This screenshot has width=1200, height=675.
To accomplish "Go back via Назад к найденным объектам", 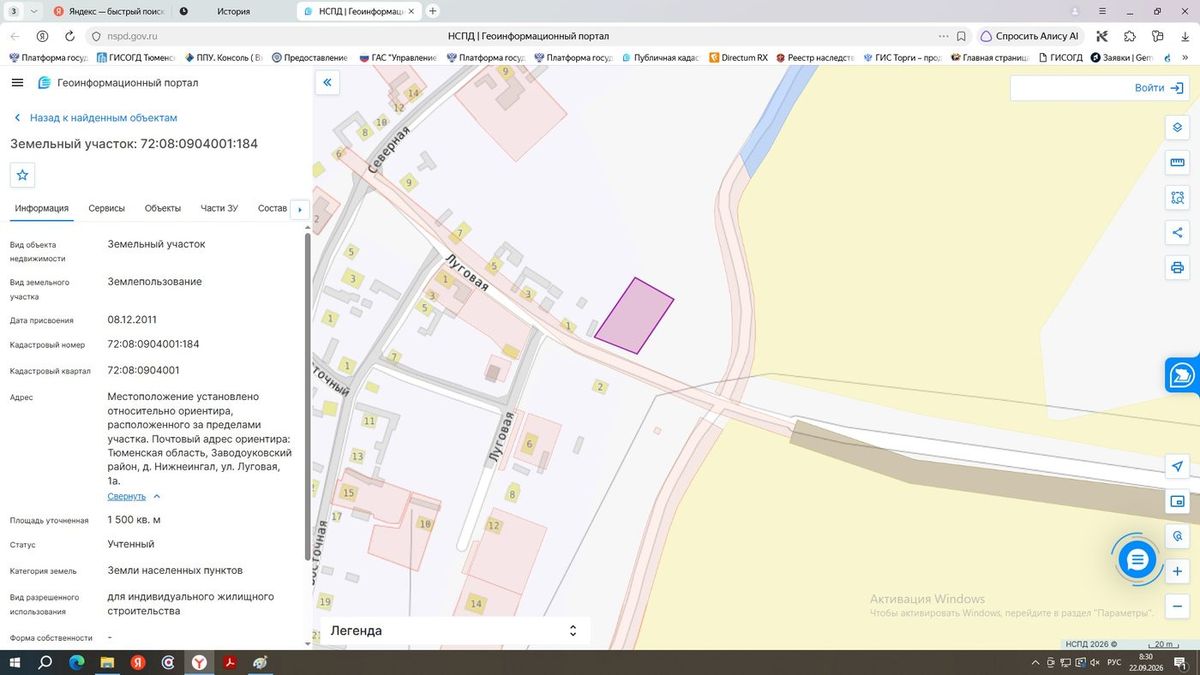I will [x=95, y=118].
